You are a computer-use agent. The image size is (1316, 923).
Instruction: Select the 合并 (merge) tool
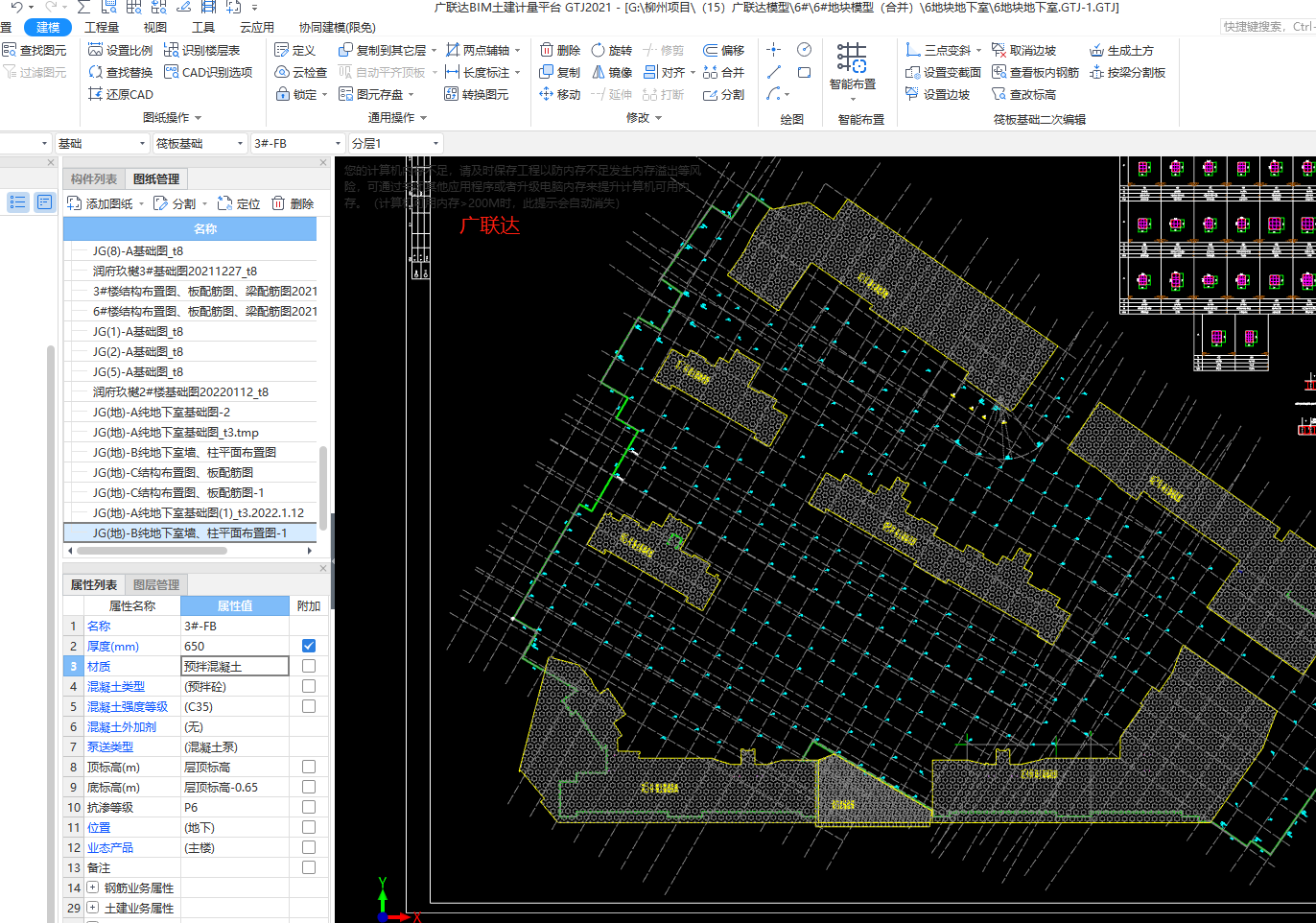coord(724,72)
